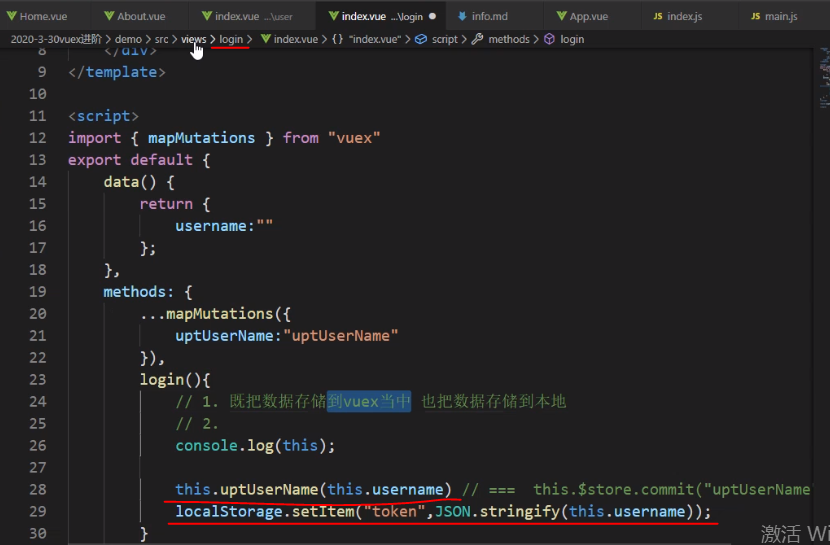
Task: Expand the chevron after src breadcrumb
Action: [175, 39]
